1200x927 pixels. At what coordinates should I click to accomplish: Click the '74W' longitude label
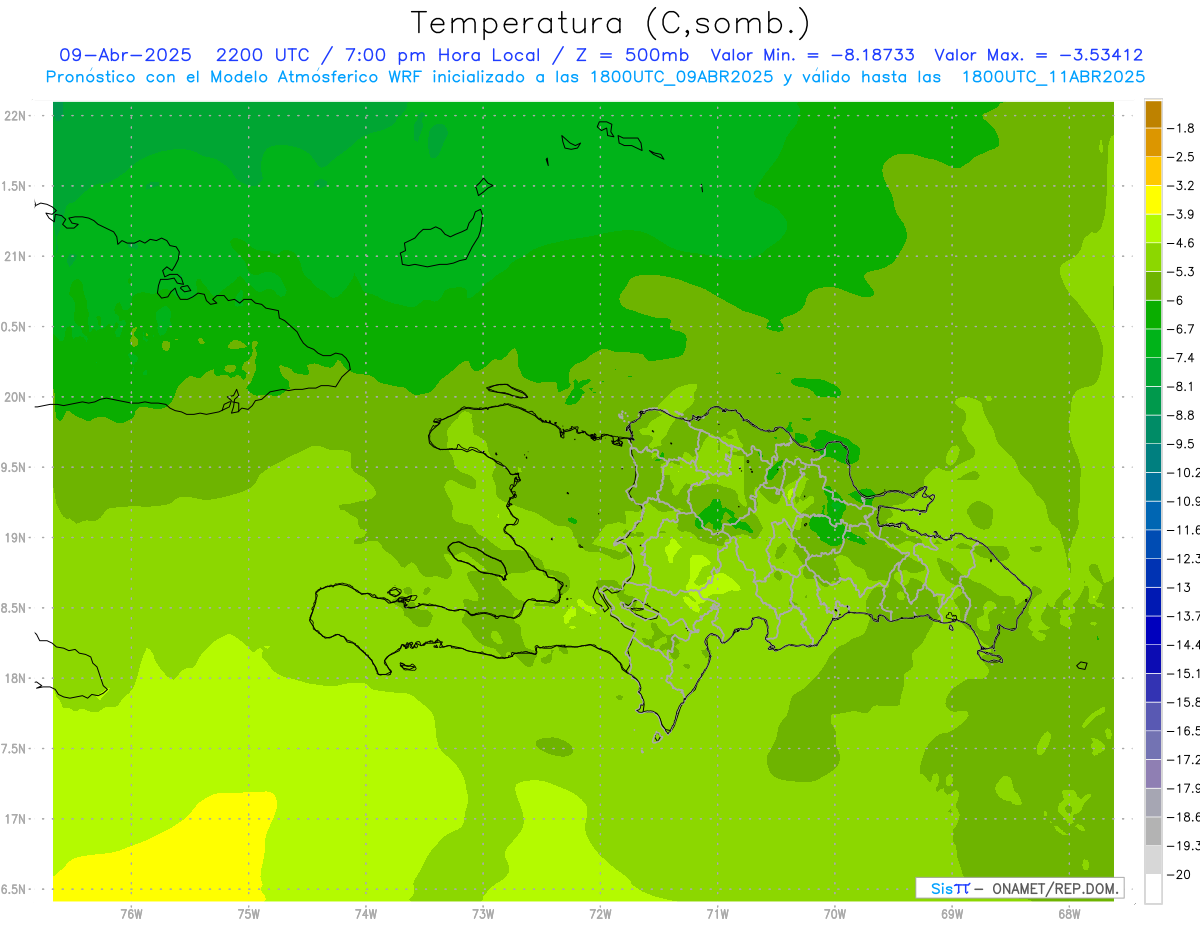point(366,914)
